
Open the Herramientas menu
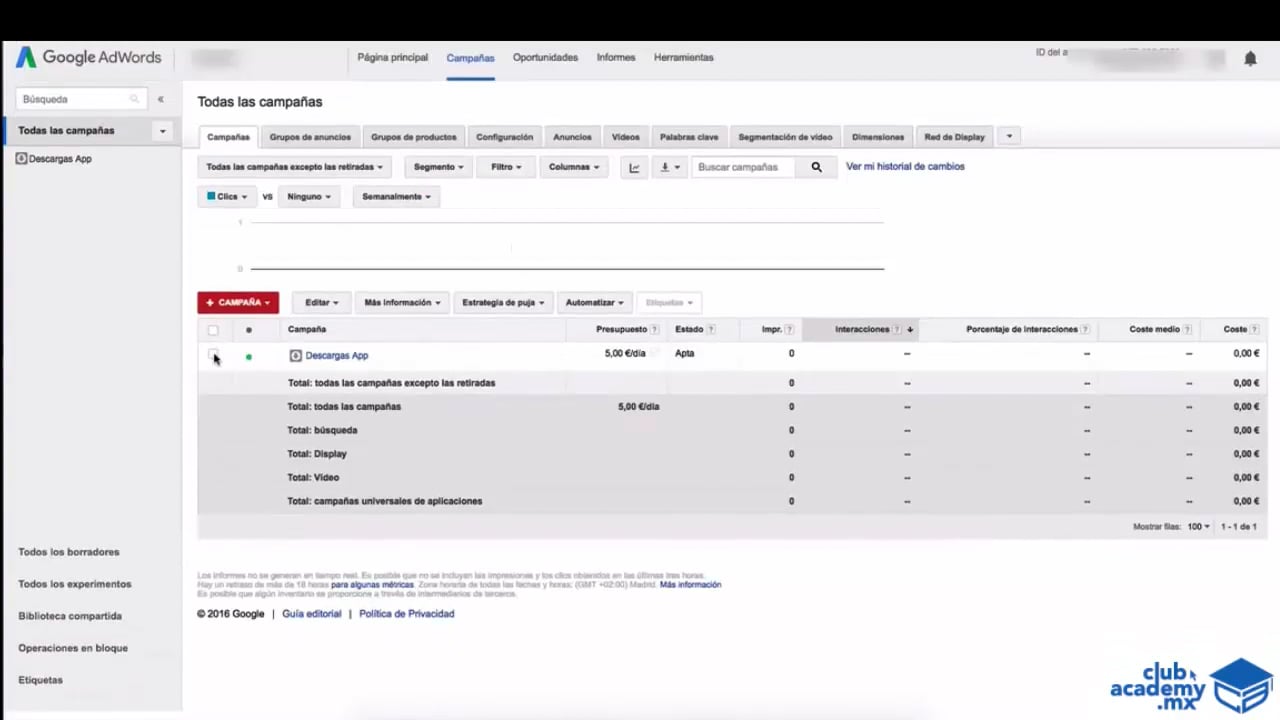tap(683, 58)
